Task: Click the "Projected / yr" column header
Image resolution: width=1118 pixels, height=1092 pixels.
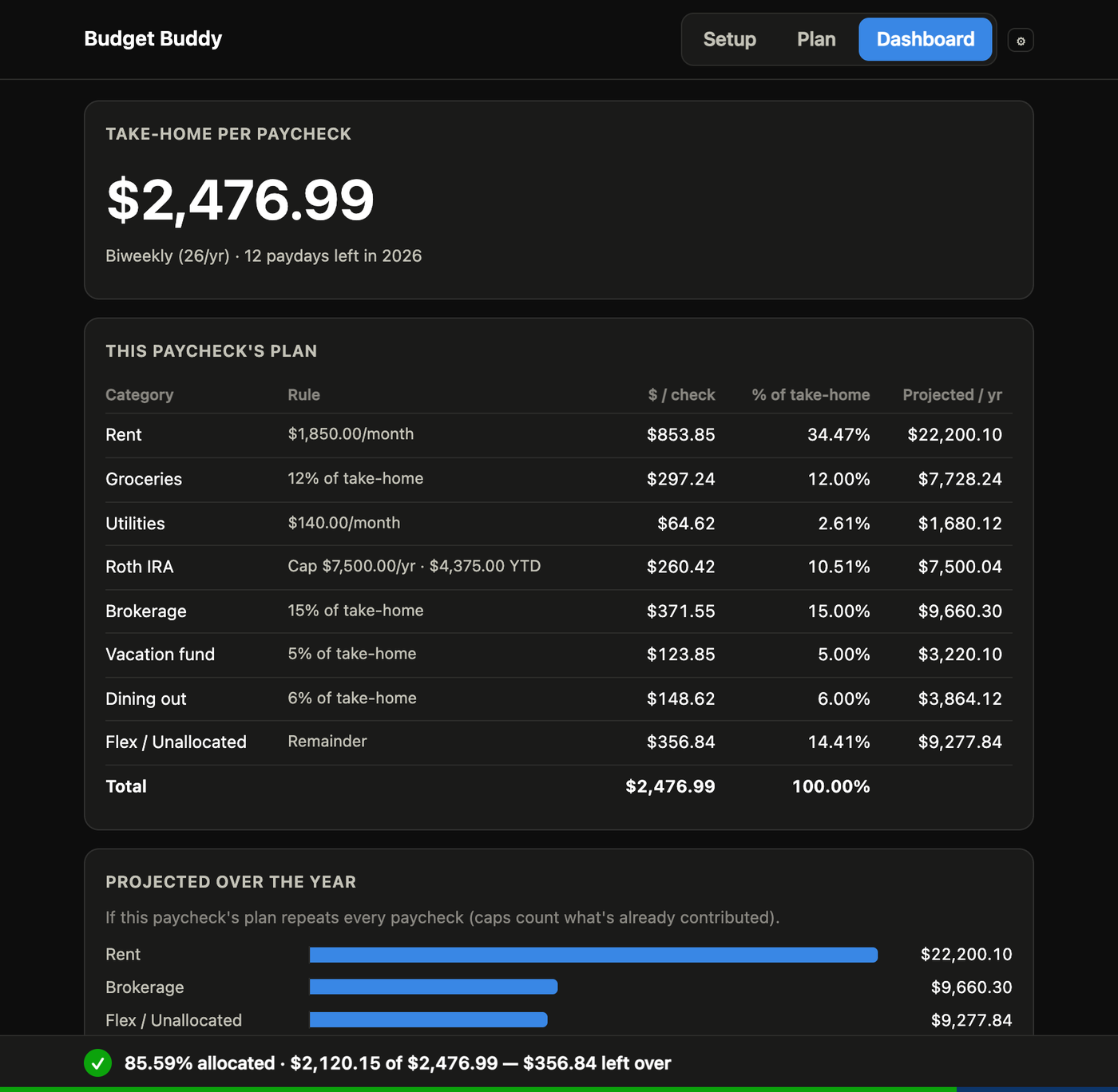Action: tap(953, 395)
